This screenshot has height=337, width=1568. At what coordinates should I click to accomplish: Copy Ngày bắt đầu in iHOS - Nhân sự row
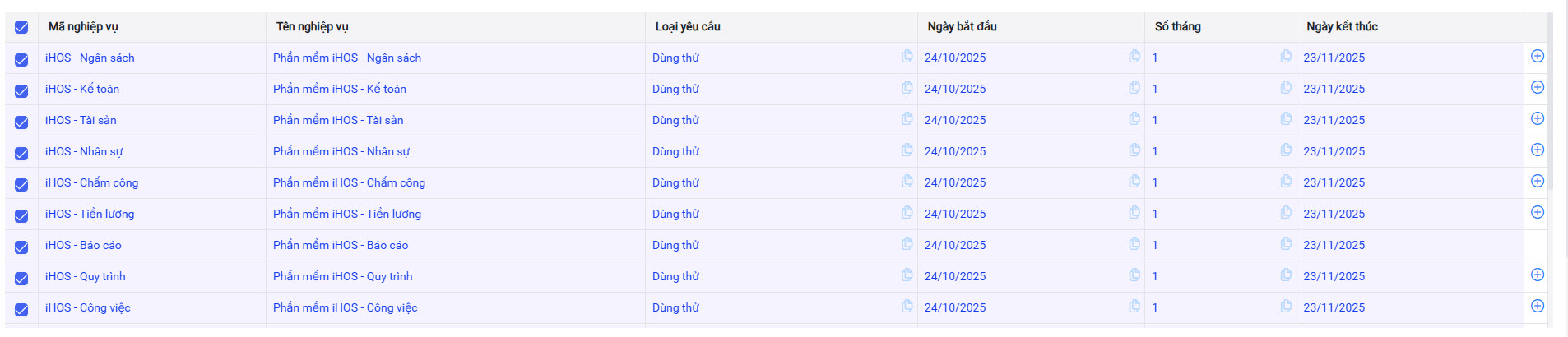tap(1134, 150)
